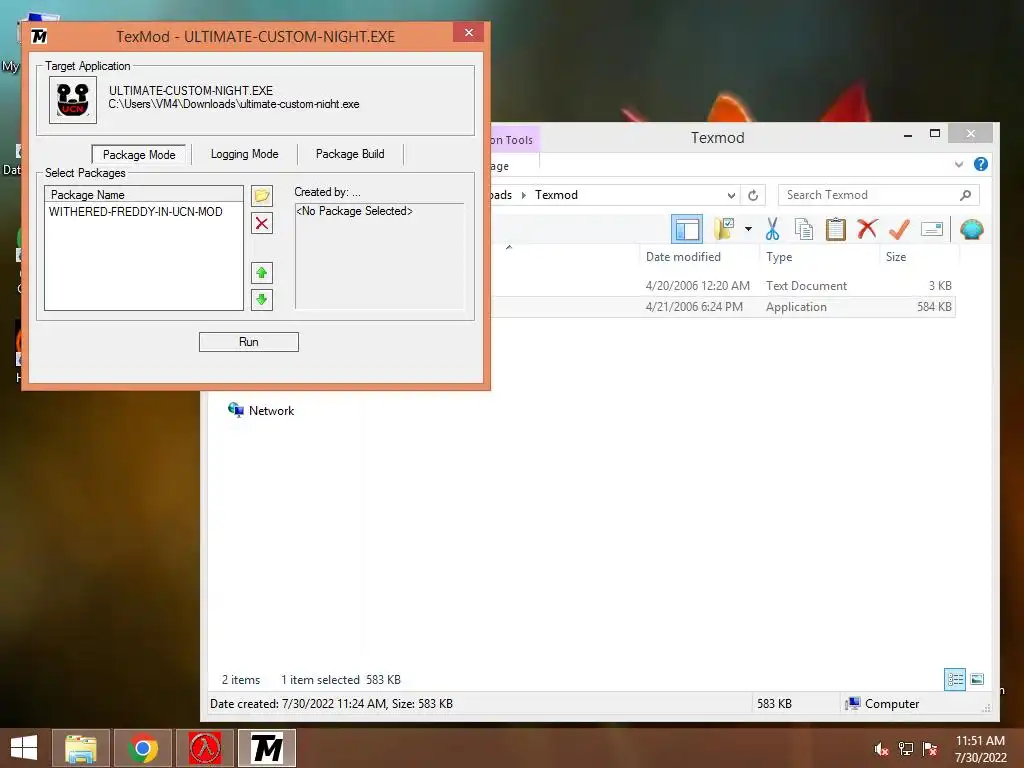Switch to Package Build tab
Viewport: 1024px width, 768px height.
[x=350, y=154]
